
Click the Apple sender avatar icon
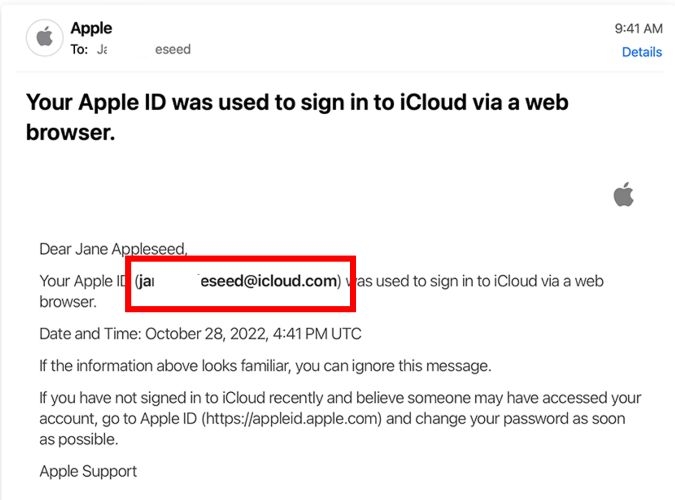point(44,38)
